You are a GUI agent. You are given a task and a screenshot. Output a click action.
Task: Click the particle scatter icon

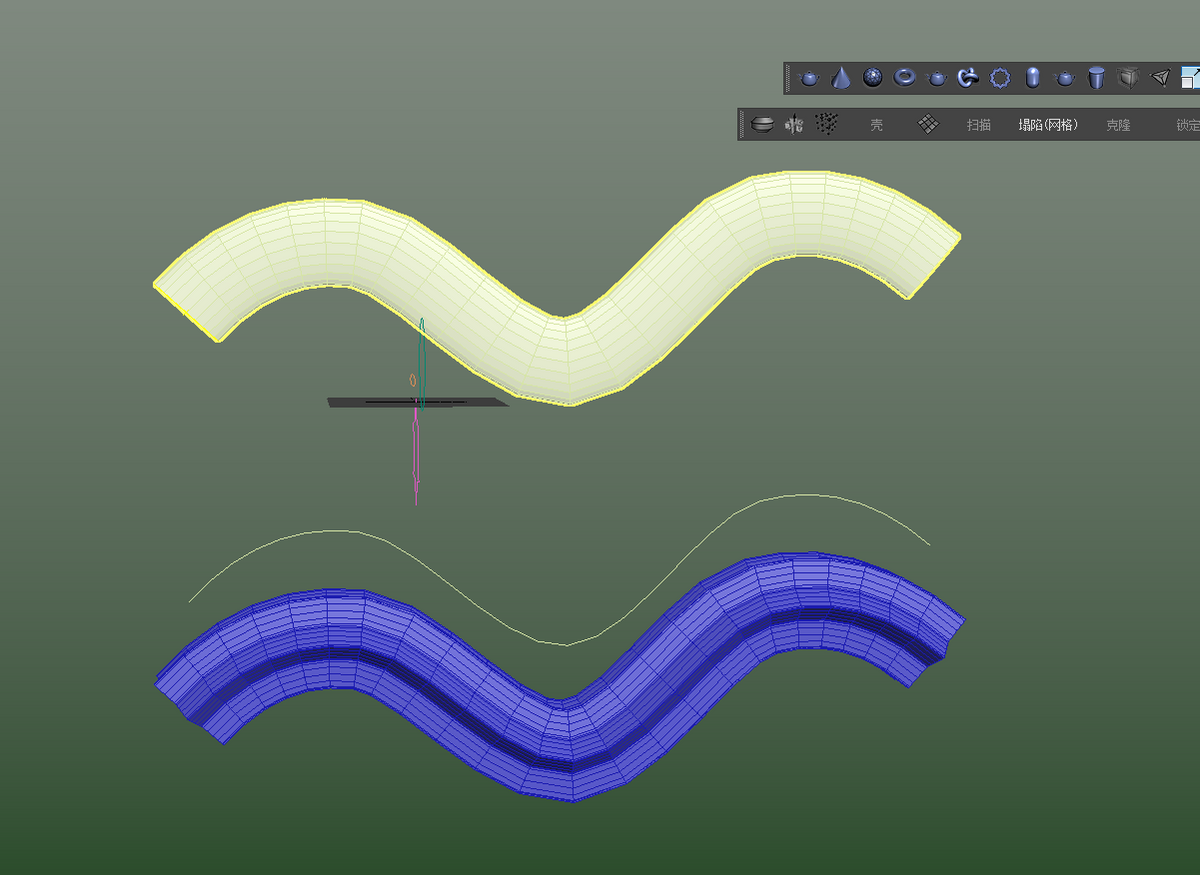coord(827,124)
